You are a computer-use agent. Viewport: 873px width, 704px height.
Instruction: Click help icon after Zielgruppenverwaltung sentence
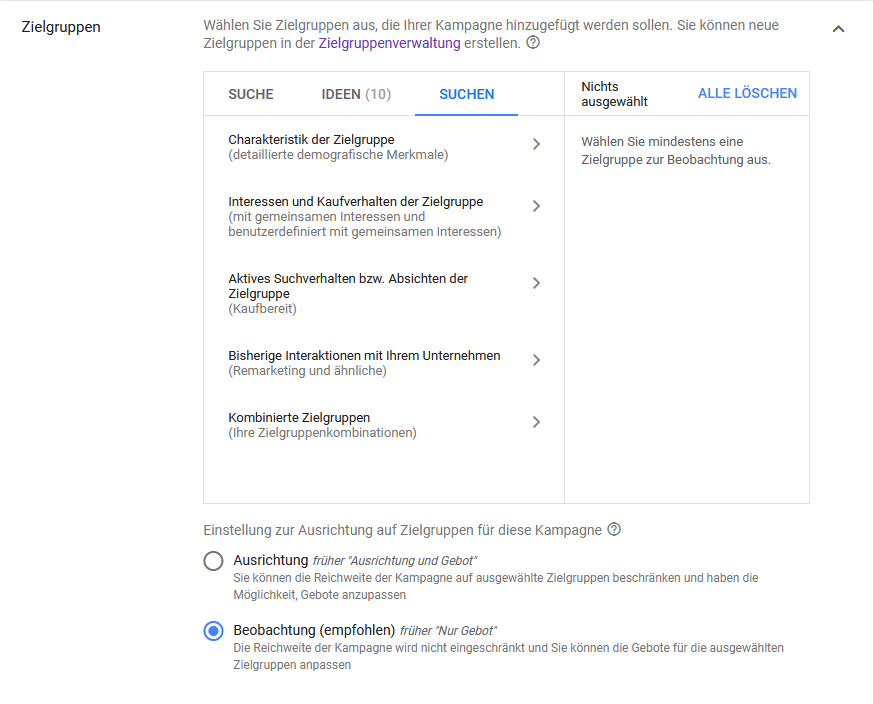click(533, 43)
